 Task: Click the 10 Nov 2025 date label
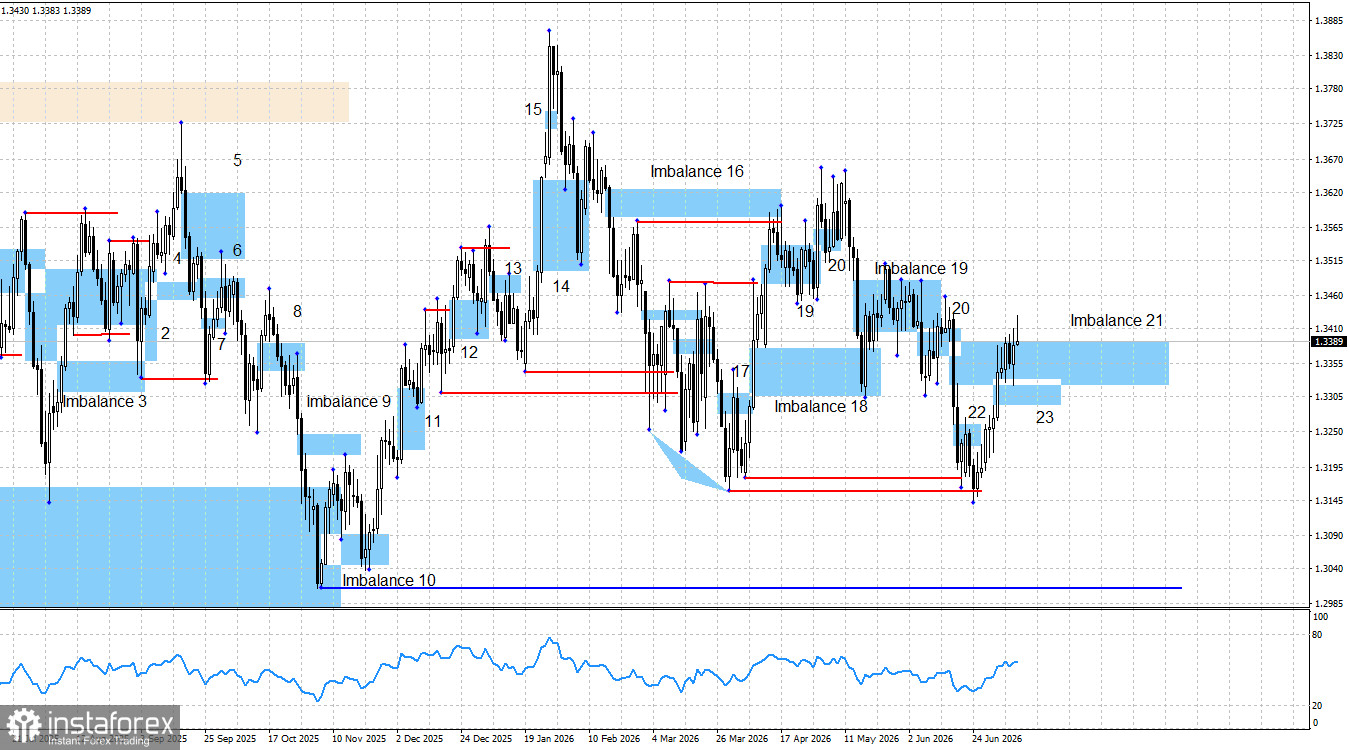click(x=358, y=739)
